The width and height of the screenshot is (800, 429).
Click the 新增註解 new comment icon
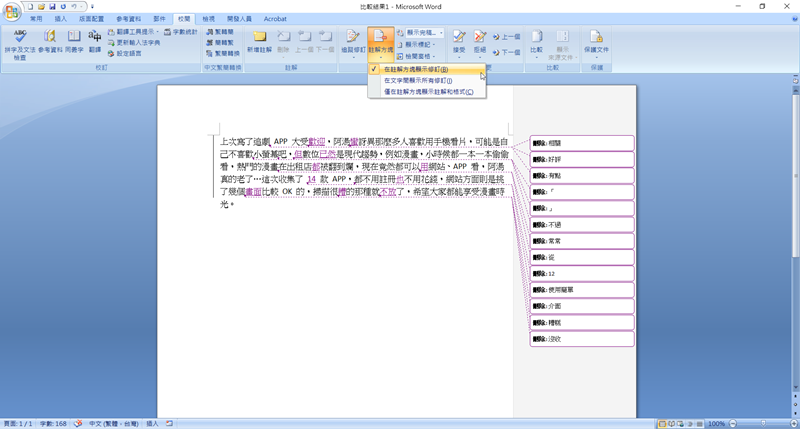[x=259, y=41]
